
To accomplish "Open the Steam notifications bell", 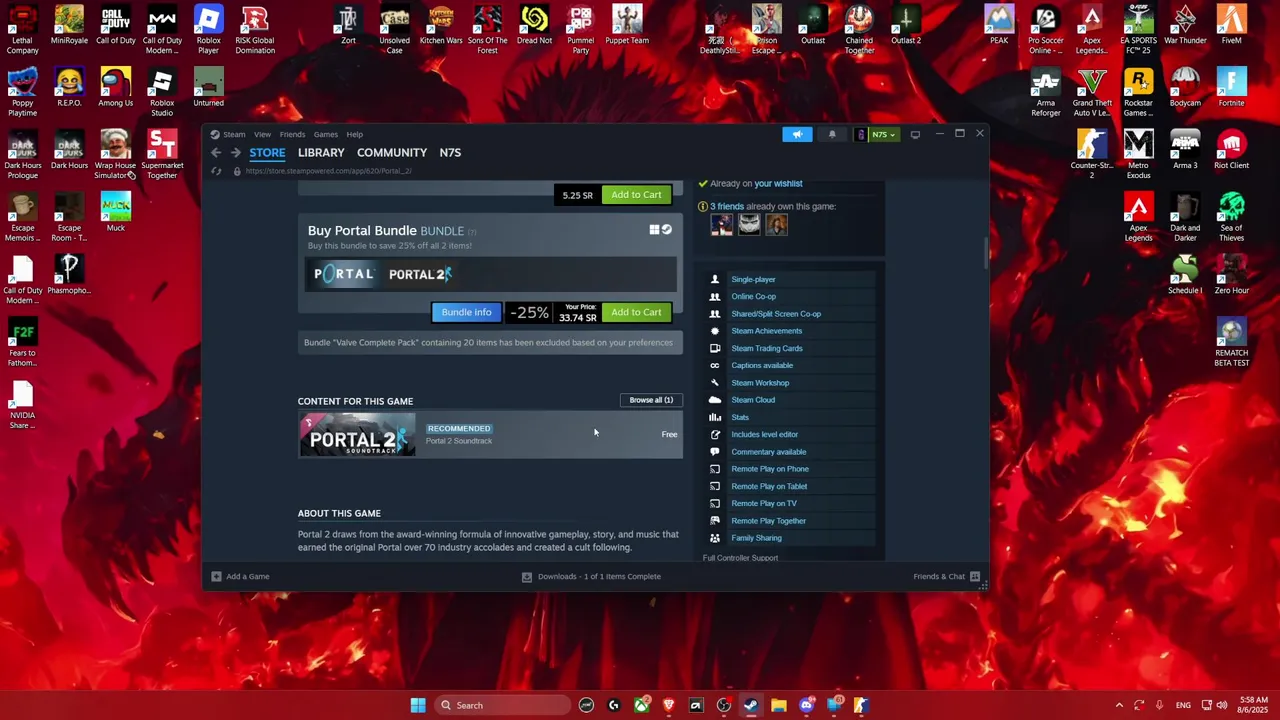I will click(x=832, y=134).
